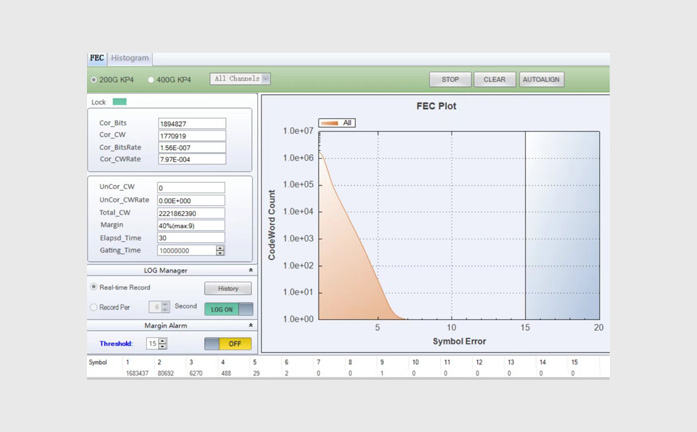Click the blue shaded region of the plot
This screenshot has width=697, height=432.
(x=562, y=225)
